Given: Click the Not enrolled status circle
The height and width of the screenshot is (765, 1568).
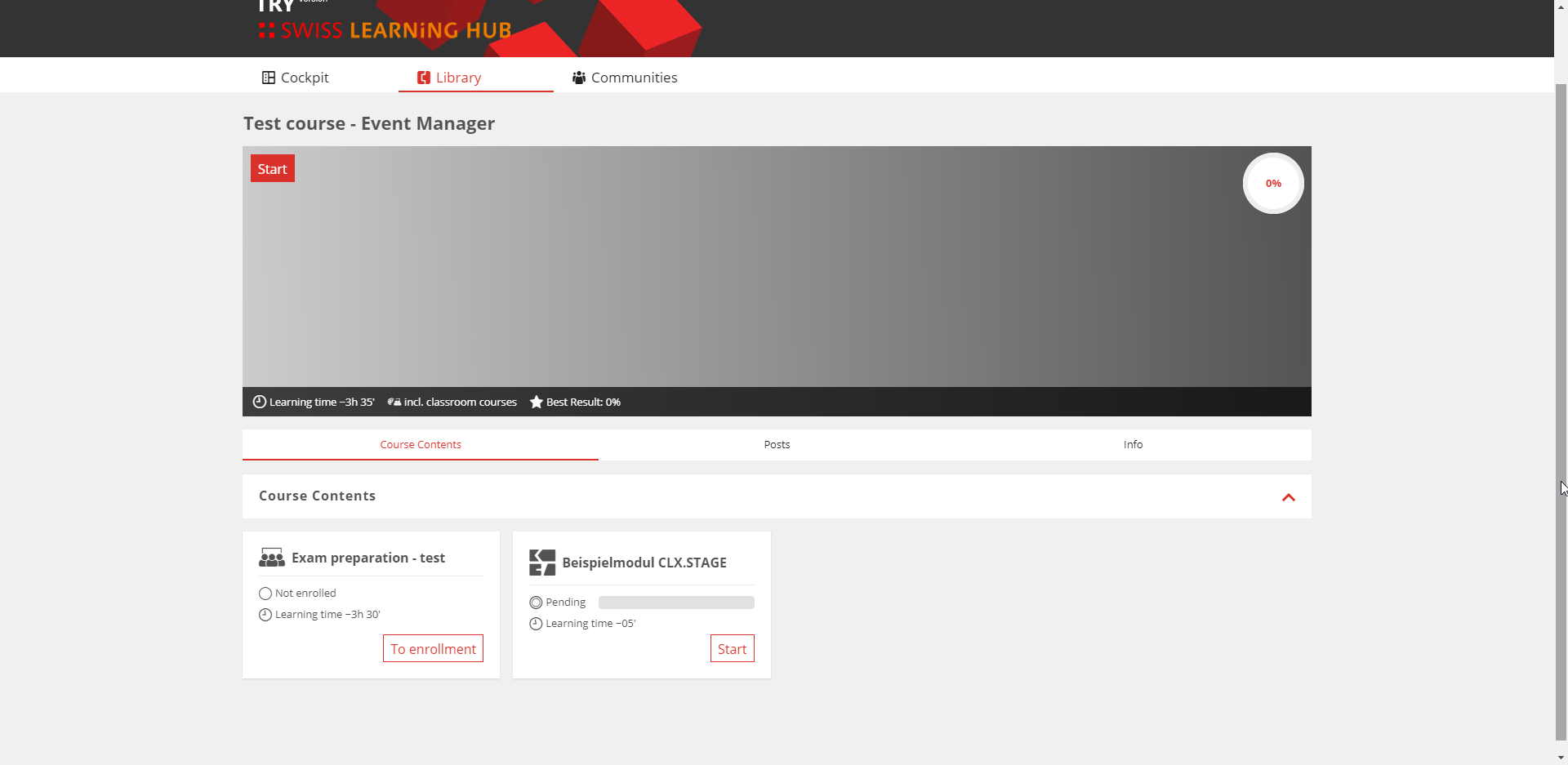Looking at the screenshot, I should [x=265, y=594].
